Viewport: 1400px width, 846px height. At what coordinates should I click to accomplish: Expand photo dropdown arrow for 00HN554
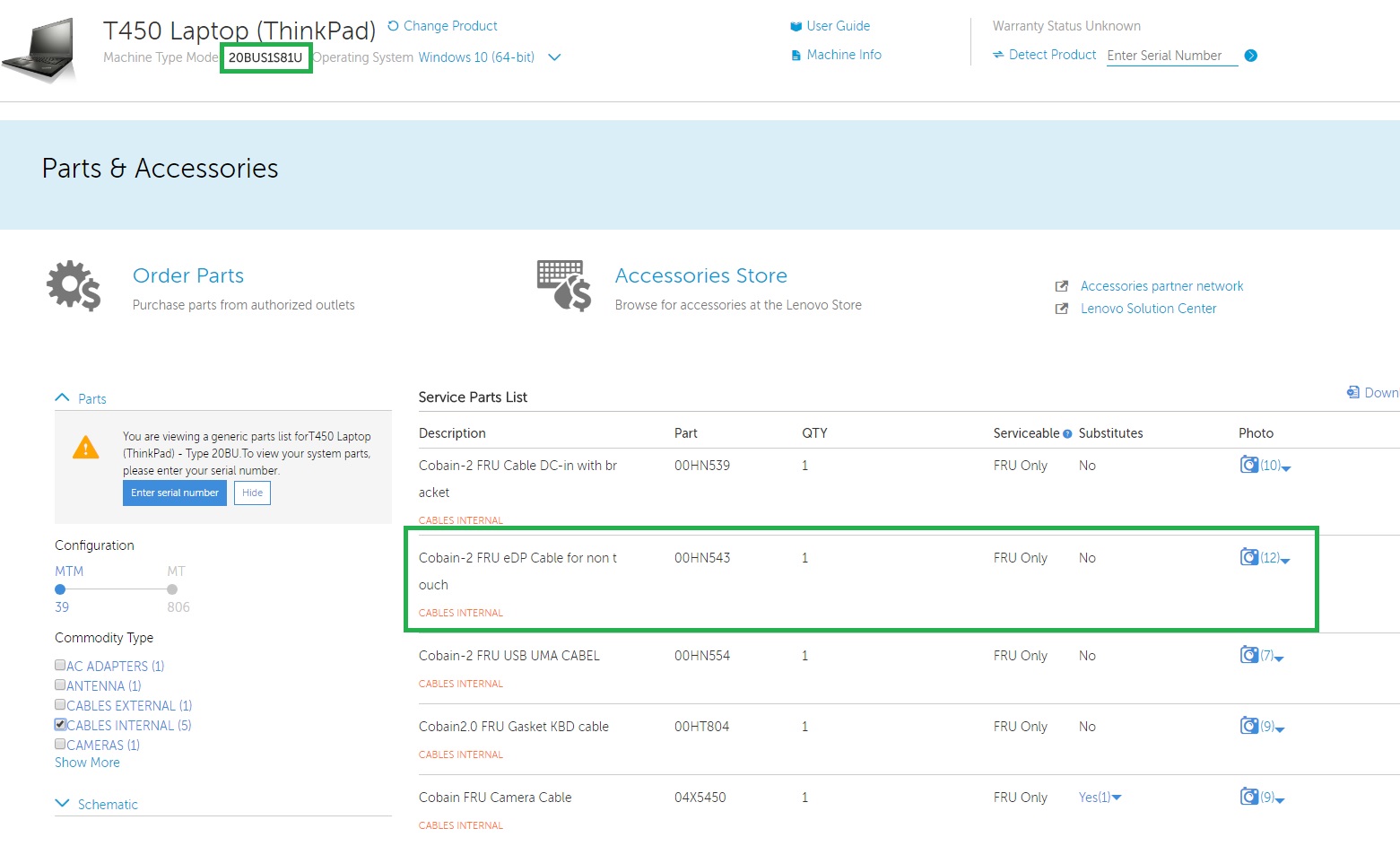(x=1279, y=658)
